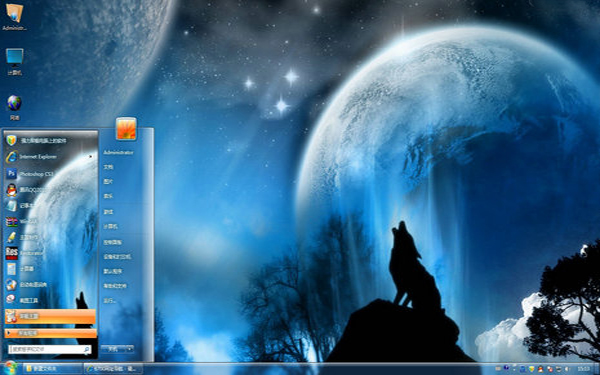Viewport: 600px width, 375px height.
Task: Open WinRAR from the Start menu list
Action: coord(50,222)
